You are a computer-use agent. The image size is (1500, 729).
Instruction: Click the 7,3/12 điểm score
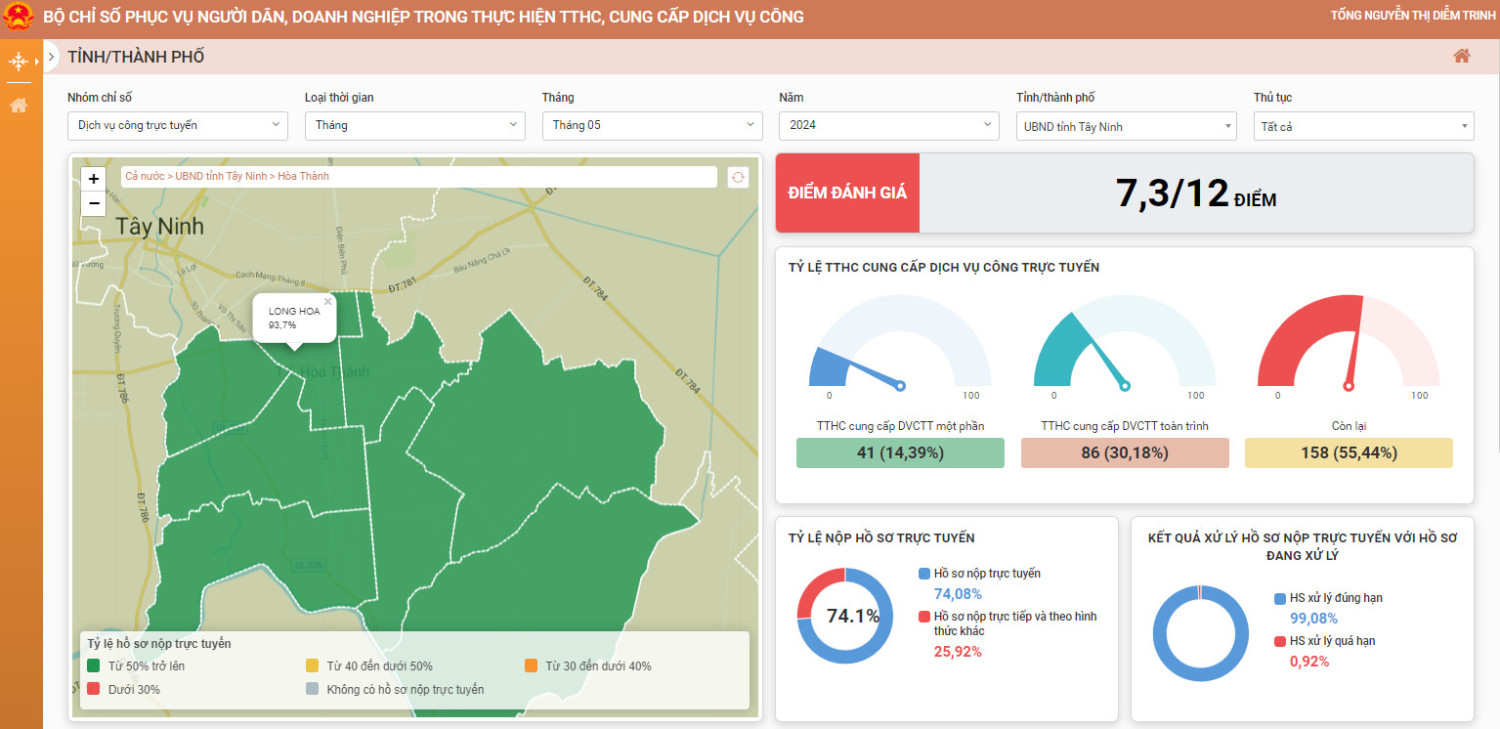pyautogui.click(x=1196, y=194)
